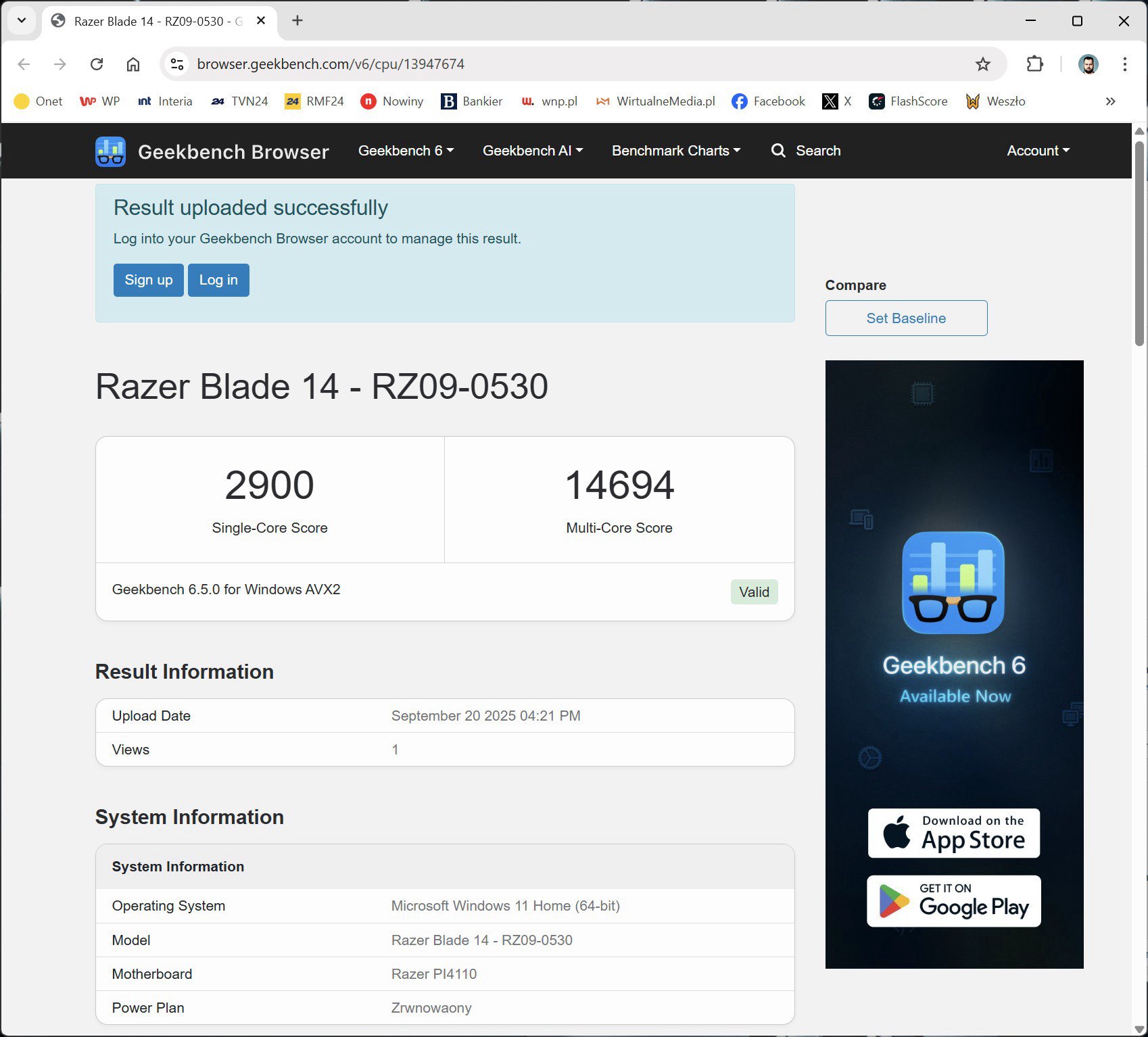The height and width of the screenshot is (1037, 1148).
Task: Open the WirtualneMedia.pl bookmark
Action: [x=655, y=101]
